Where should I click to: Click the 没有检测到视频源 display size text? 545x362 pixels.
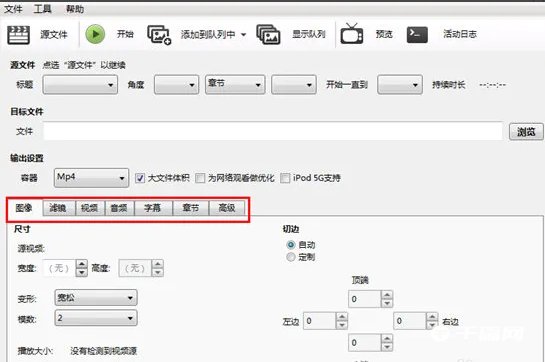104,351
